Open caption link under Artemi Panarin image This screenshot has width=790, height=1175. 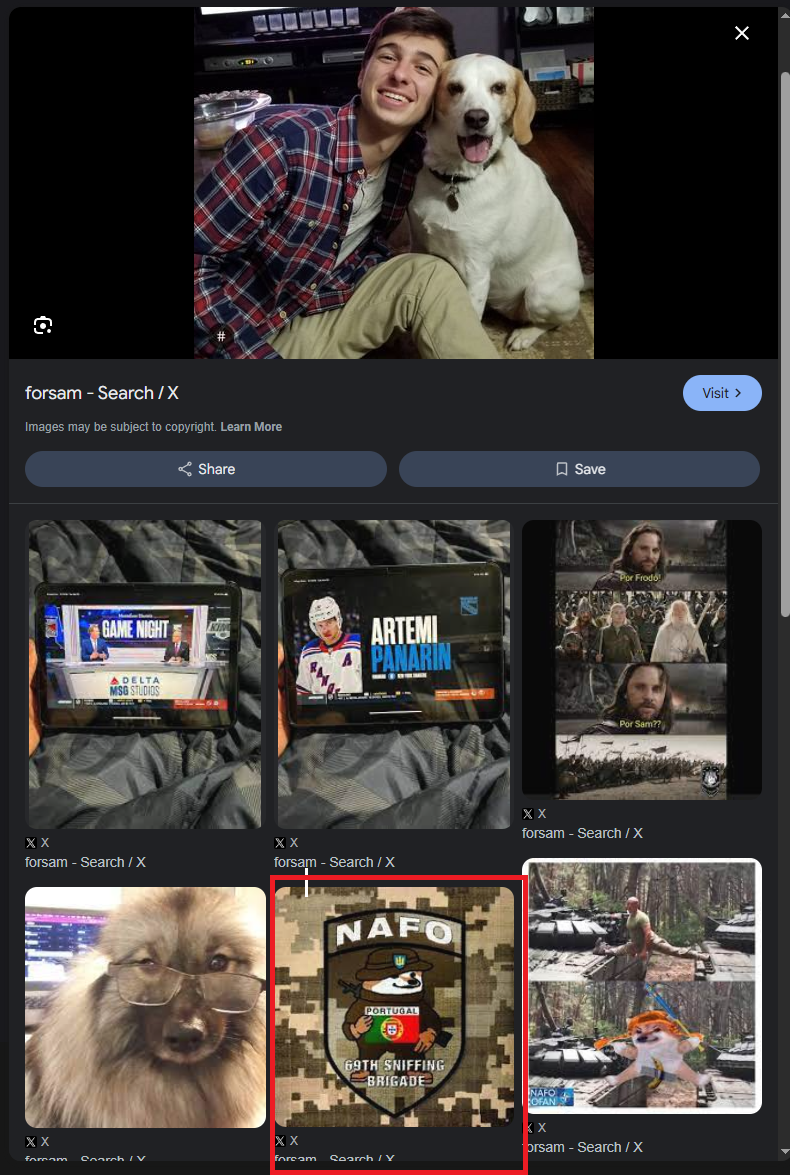tap(334, 863)
